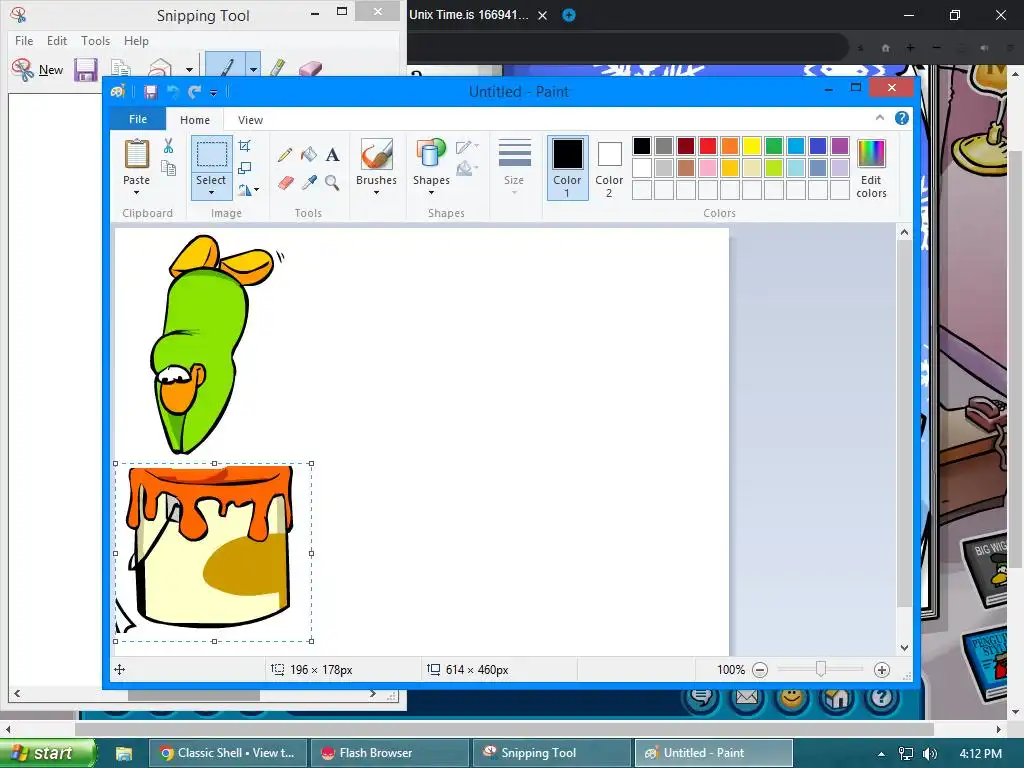1024x768 pixels.
Task: Click Undo in Paint quick access toolbar
Action: point(172,92)
